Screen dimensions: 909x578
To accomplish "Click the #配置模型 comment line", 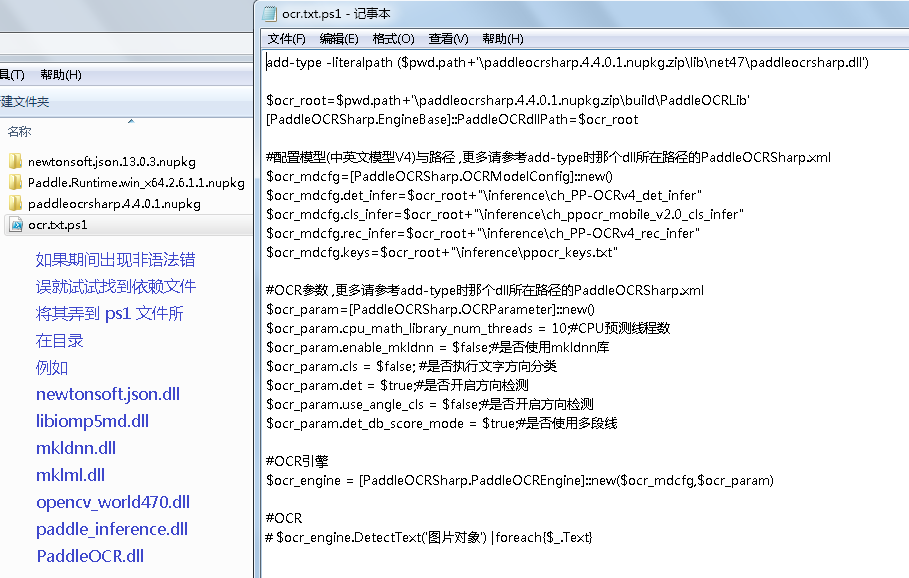I will click(x=548, y=157).
